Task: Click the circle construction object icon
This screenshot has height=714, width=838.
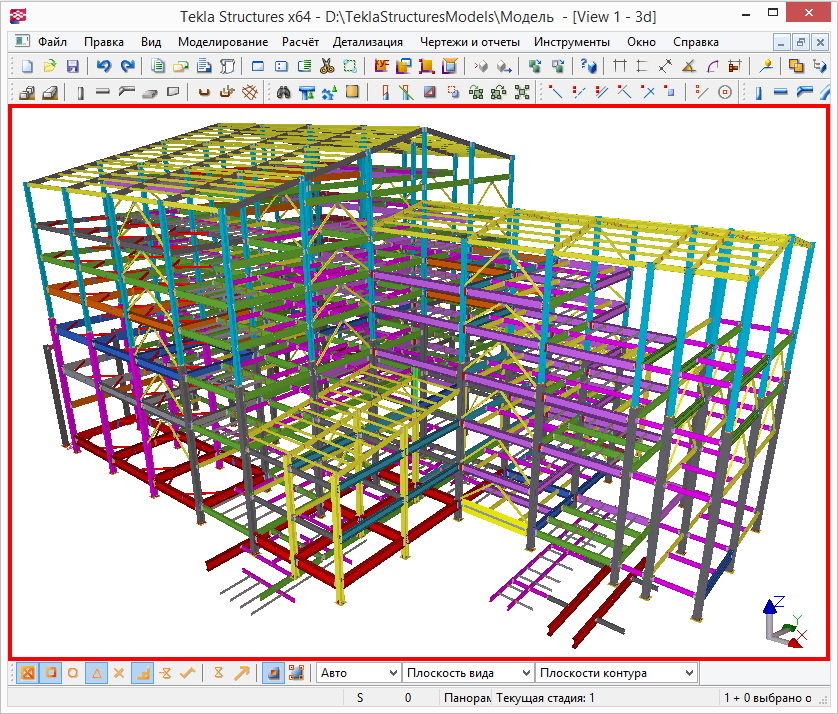Action: 725,92
